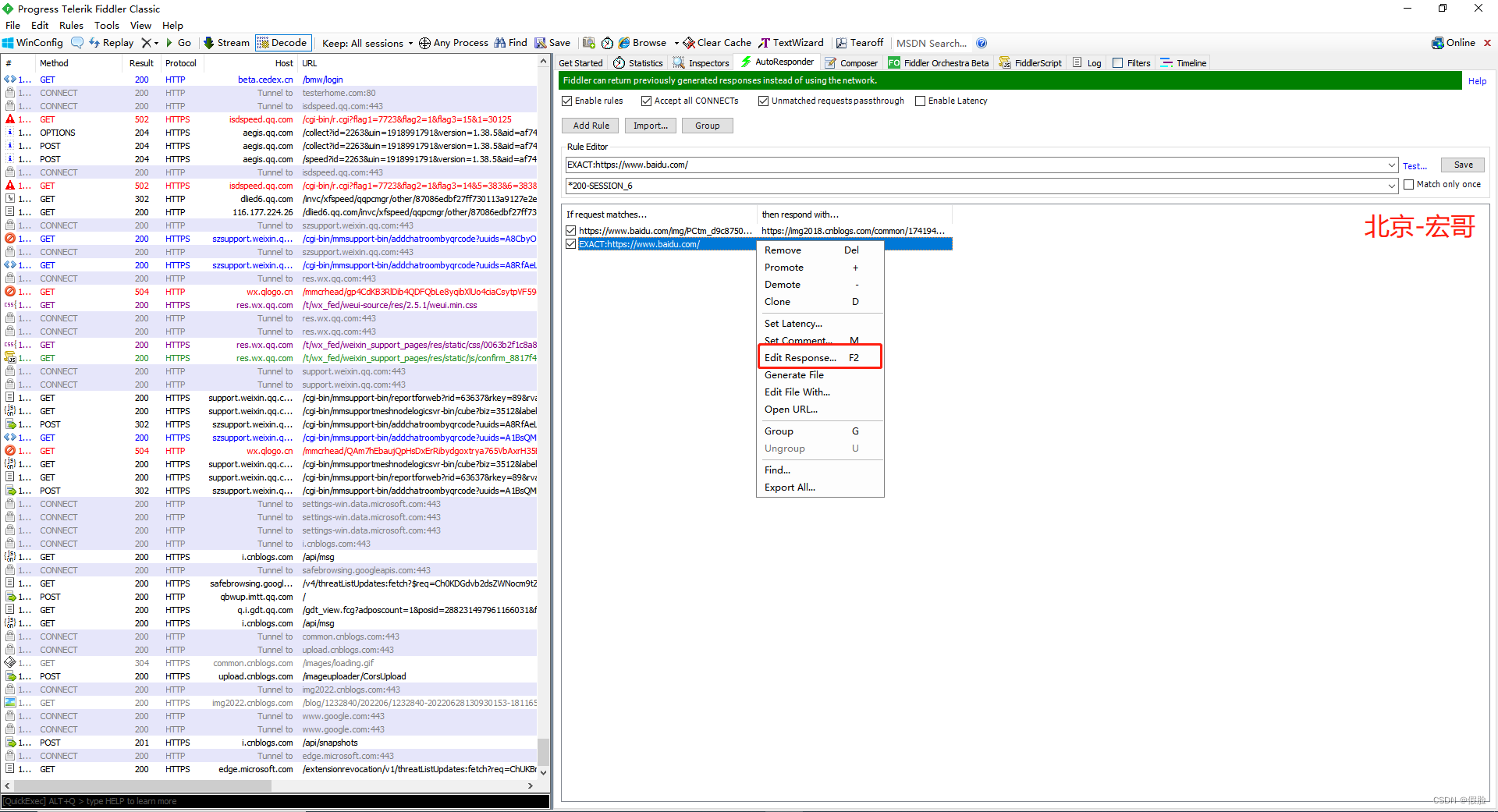Click the Import... button

(x=650, y=126)
